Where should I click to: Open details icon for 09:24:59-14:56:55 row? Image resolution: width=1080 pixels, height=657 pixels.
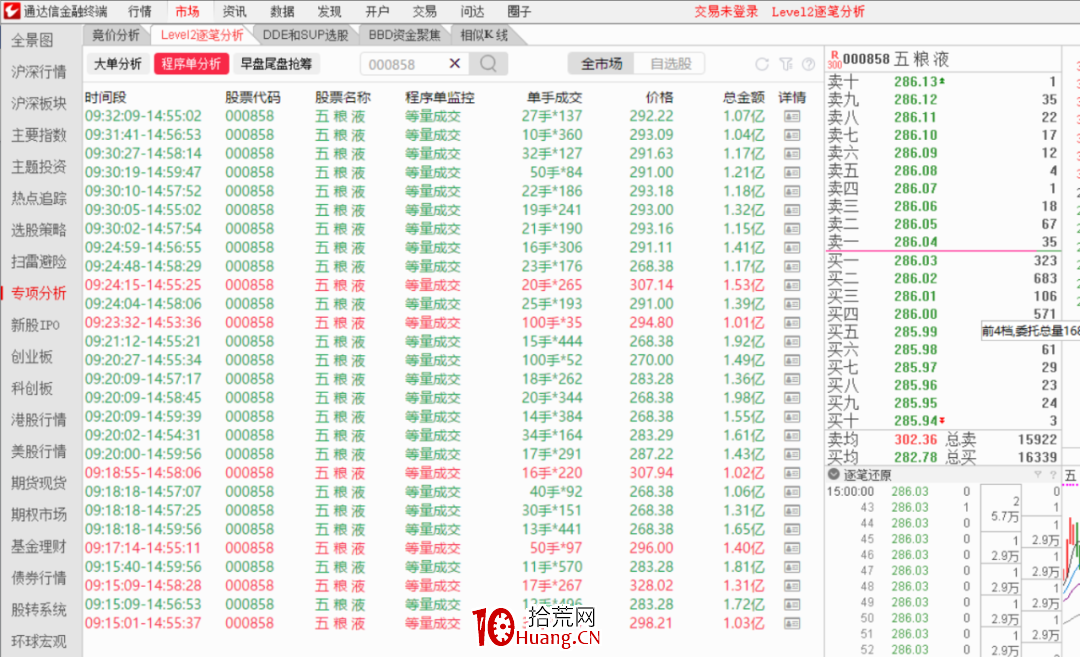[x=792, y=248]
